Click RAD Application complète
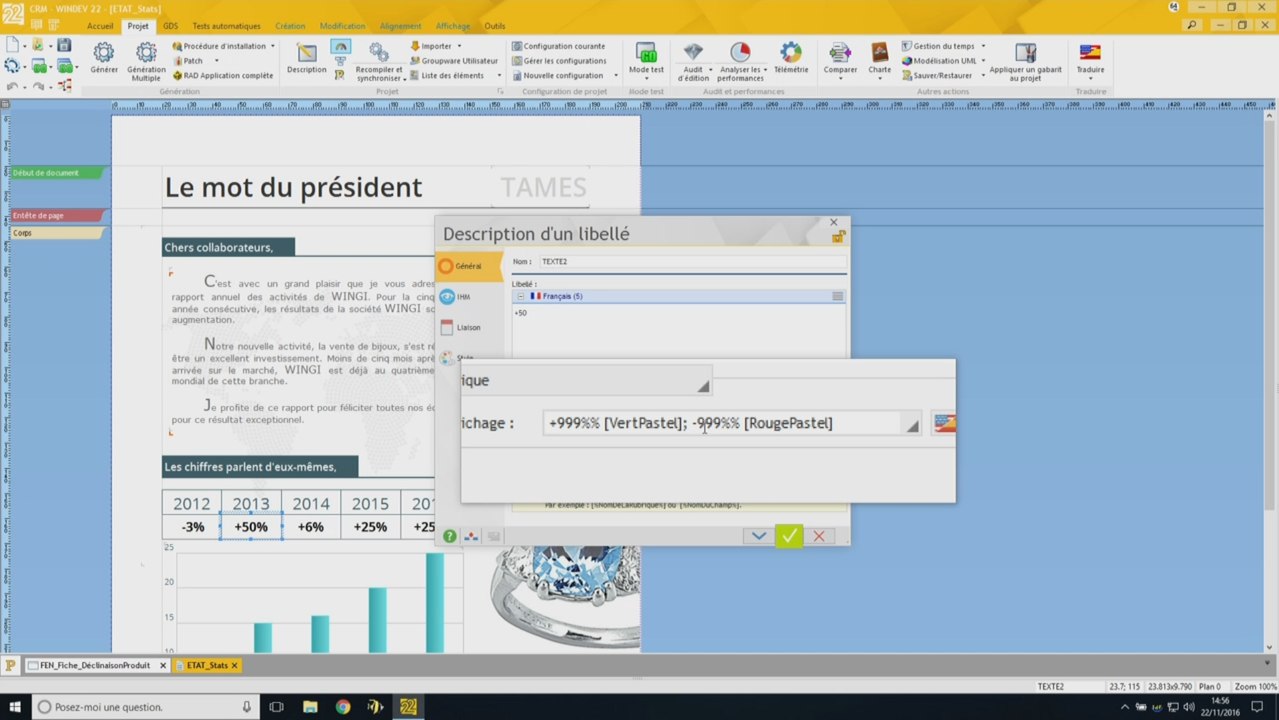The height and width of the screenshot is (720, 1279). click(222, 76)
